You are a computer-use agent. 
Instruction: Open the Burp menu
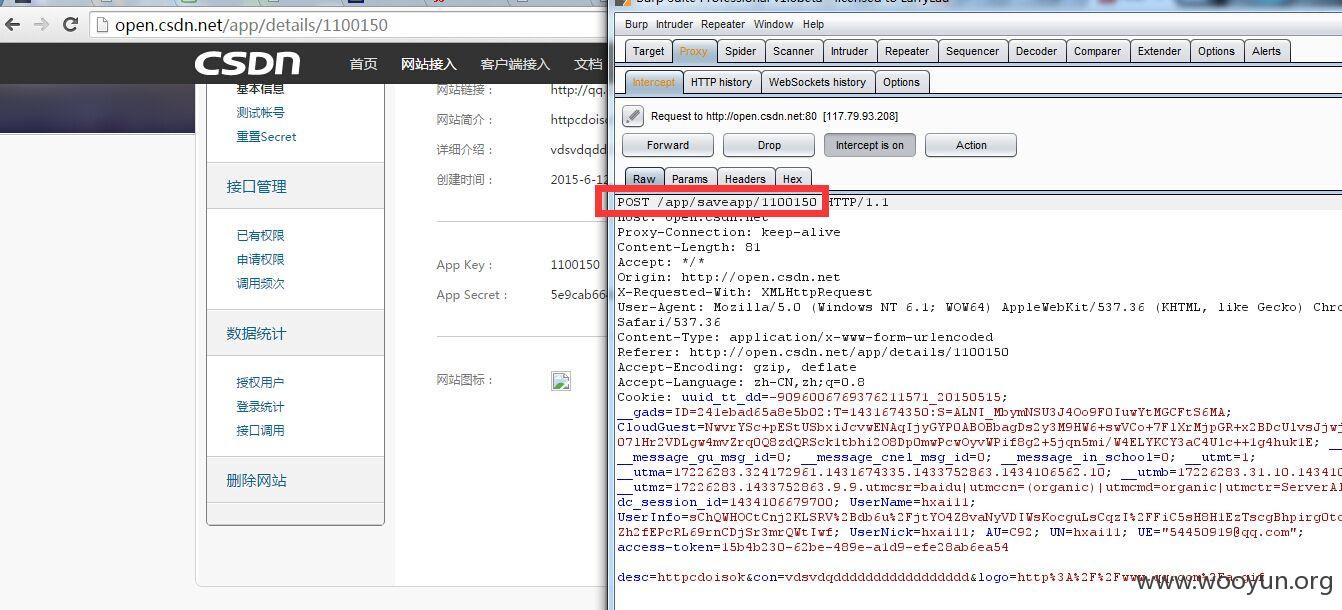click(x=636, y=24)
